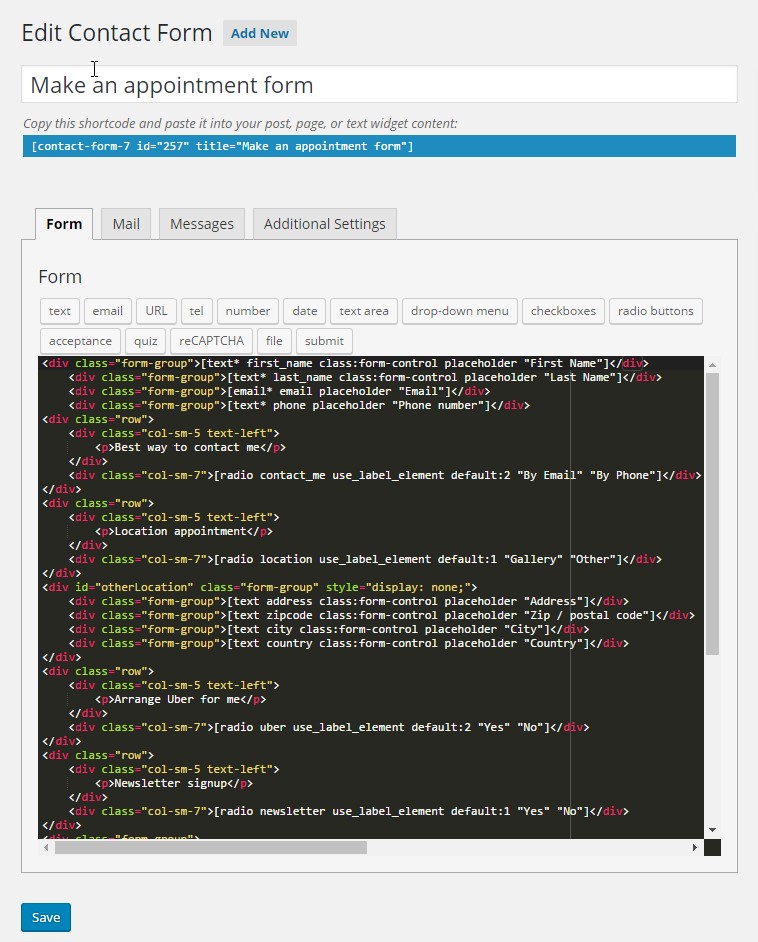758x942 pixels.
Task: Insert a drop-down menu tag
Action: 459,311
